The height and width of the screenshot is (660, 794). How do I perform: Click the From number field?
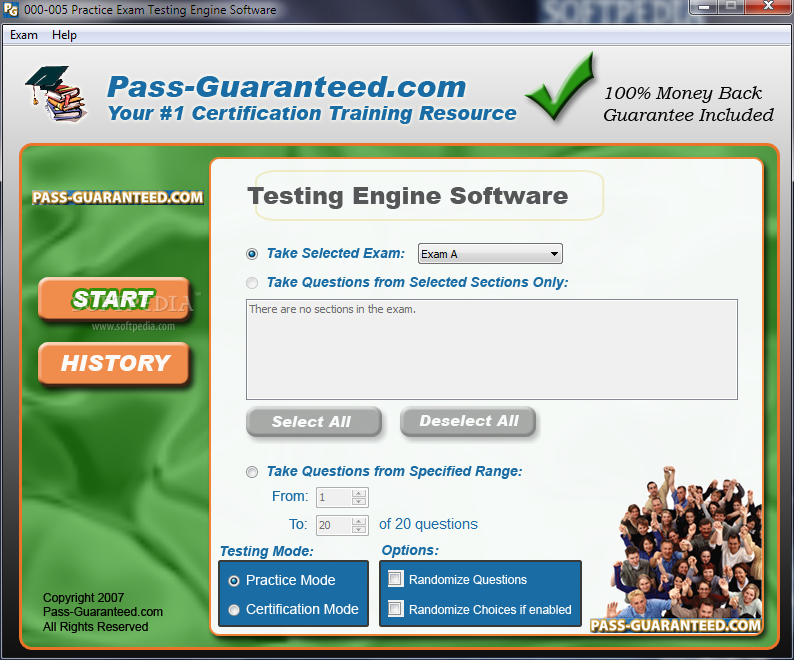[334, 497]
